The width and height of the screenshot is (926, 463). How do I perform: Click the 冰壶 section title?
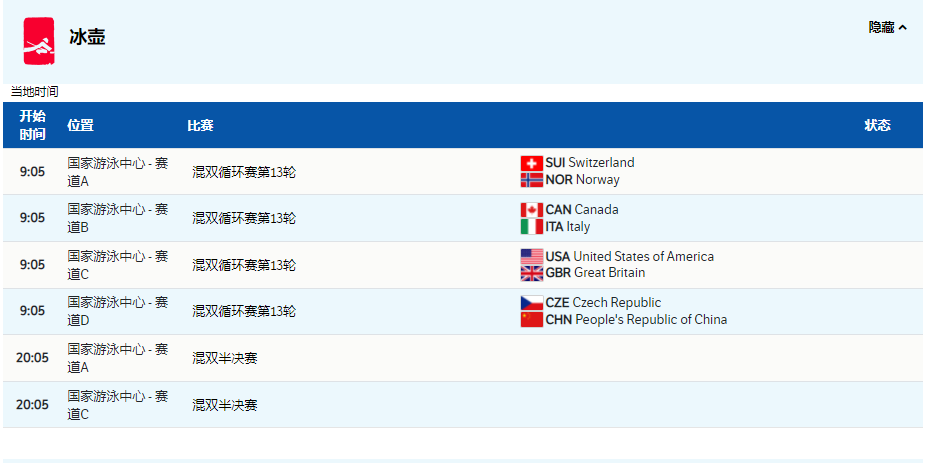click(x=87, y=38)
